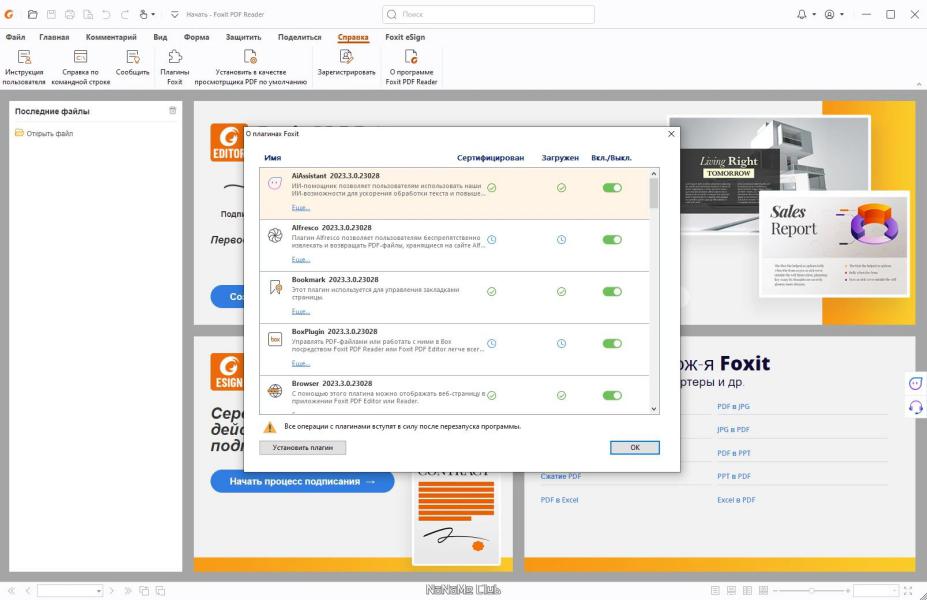Click the BoxPlugin box icon
Viewport: 927px width, 600px height.
tap(275, 339)
